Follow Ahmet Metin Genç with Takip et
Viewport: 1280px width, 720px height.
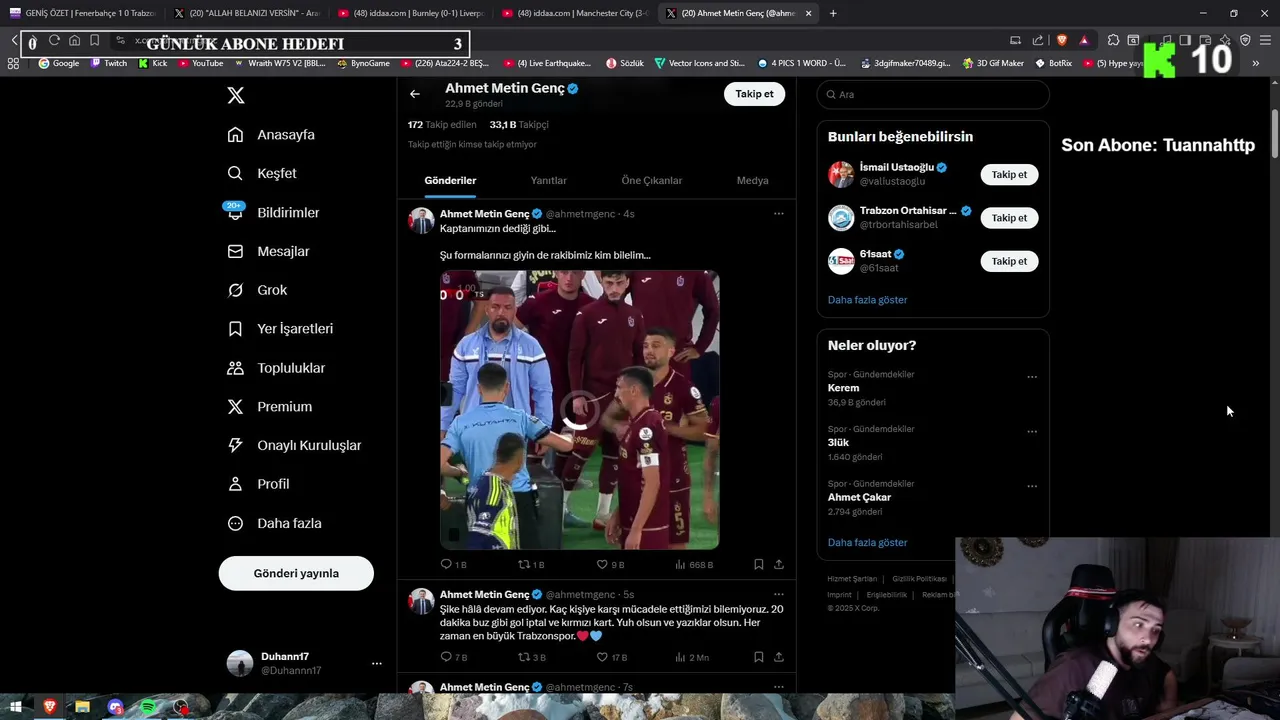coord(754,94)
